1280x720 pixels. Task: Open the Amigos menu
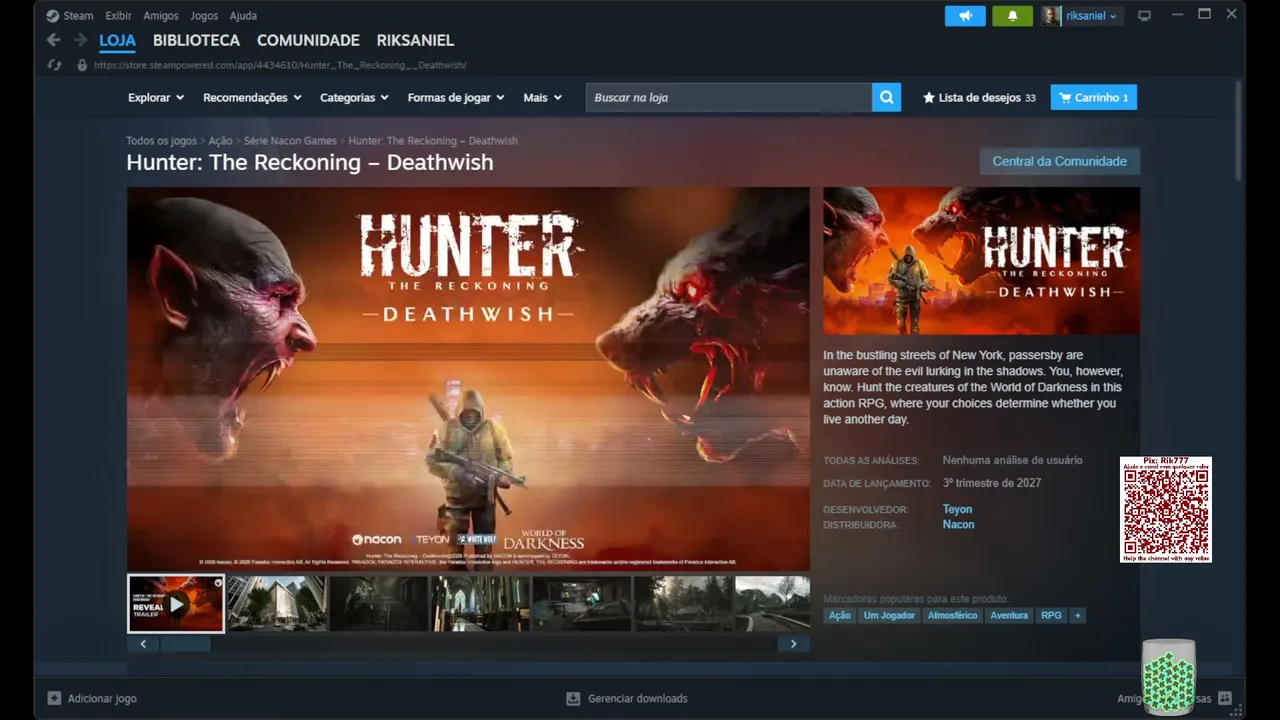pyautogui.click(x=161, y=16)
